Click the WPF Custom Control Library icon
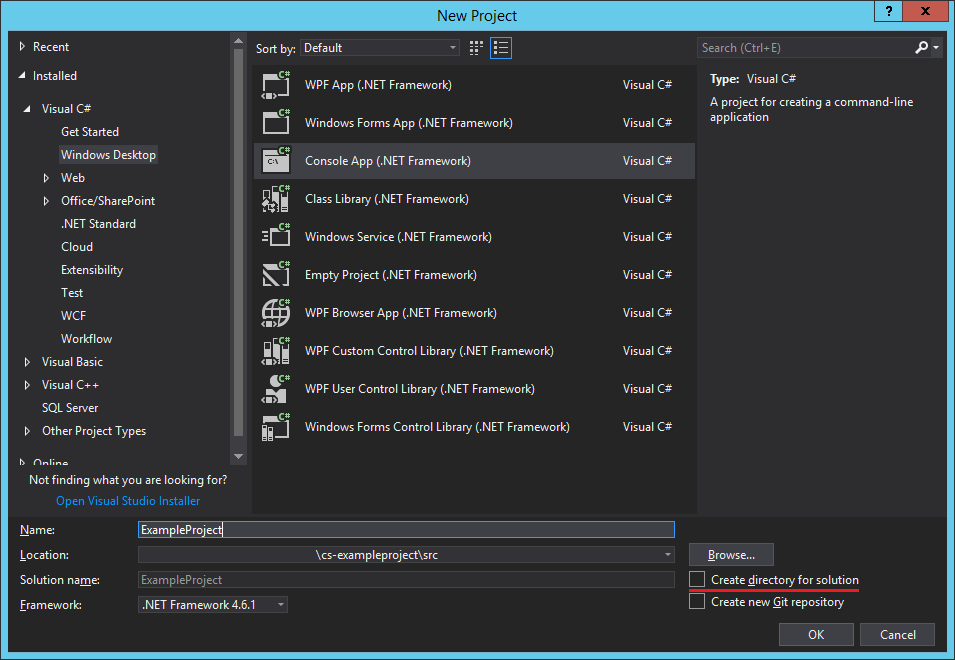 pyautogui.click(x=276, y=351)
